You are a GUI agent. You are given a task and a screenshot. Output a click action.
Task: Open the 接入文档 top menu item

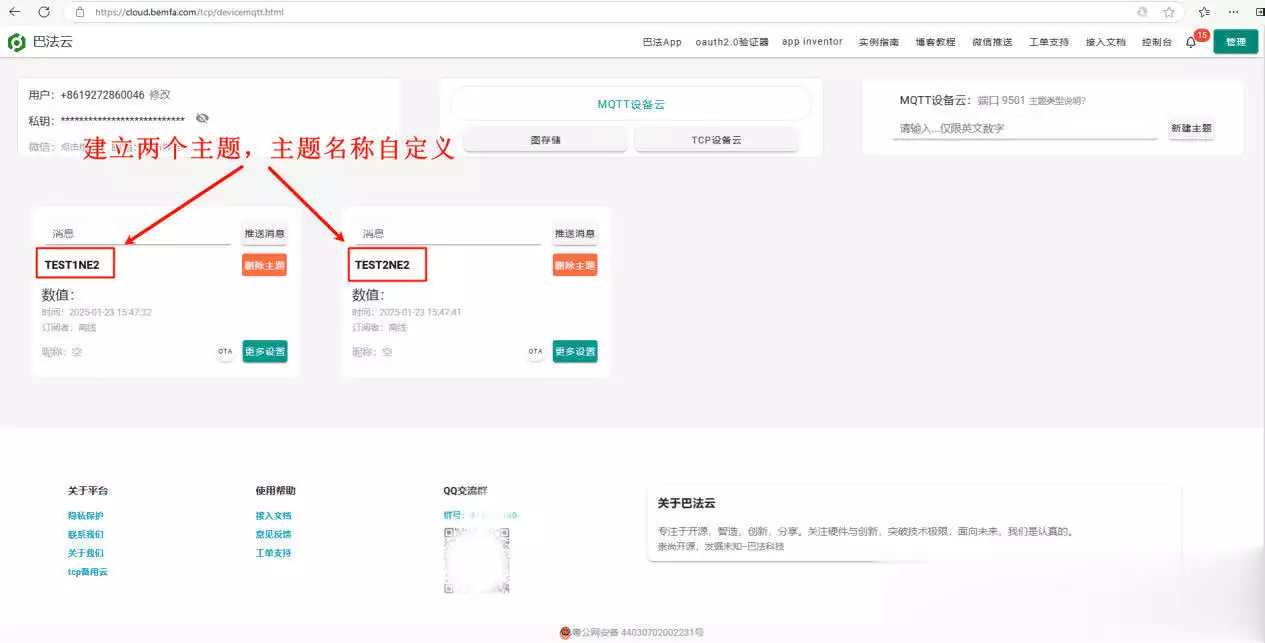(x=1106, y=42)
